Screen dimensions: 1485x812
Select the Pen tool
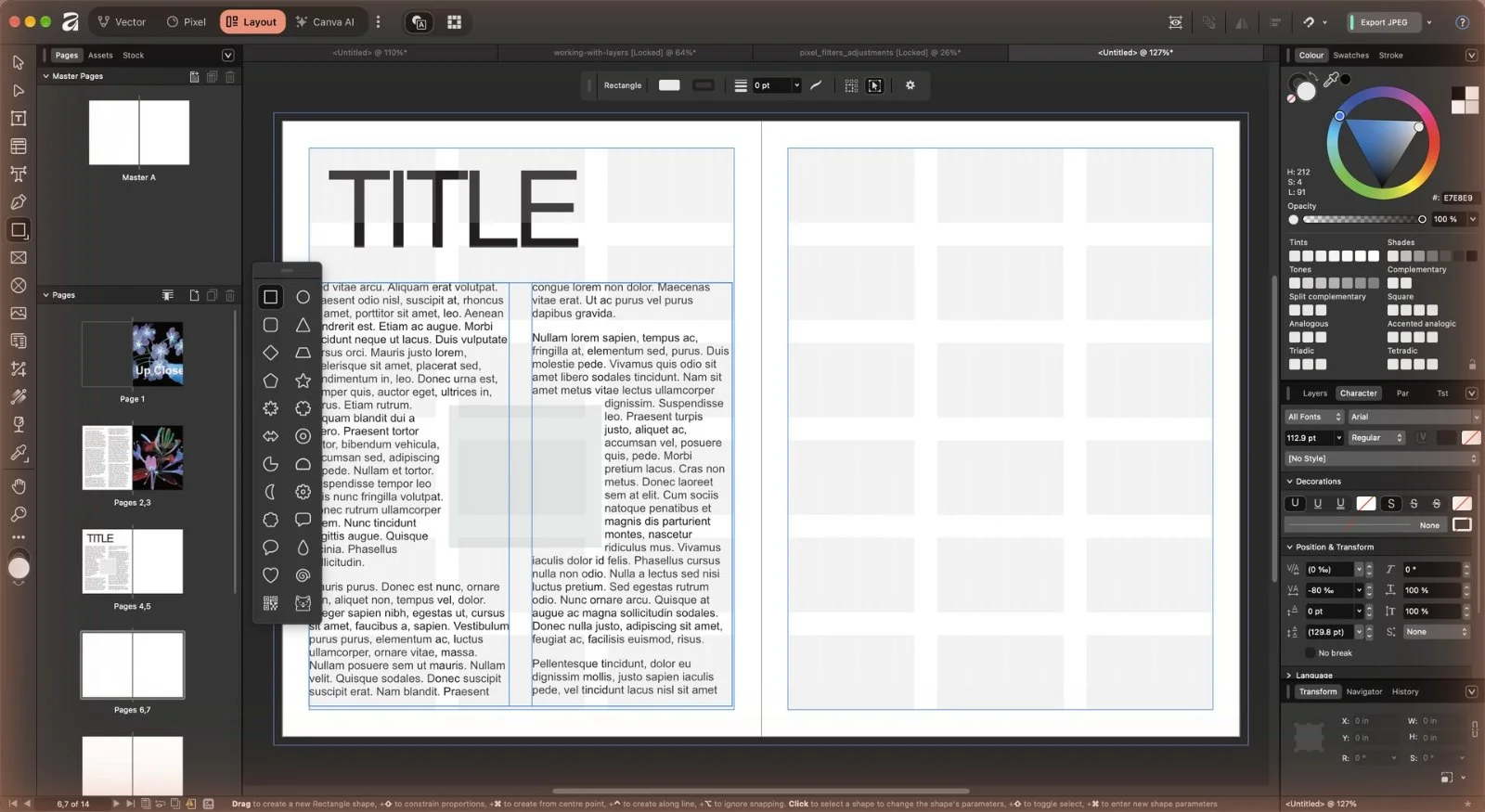pyautogui.click(x=18, y=201)
